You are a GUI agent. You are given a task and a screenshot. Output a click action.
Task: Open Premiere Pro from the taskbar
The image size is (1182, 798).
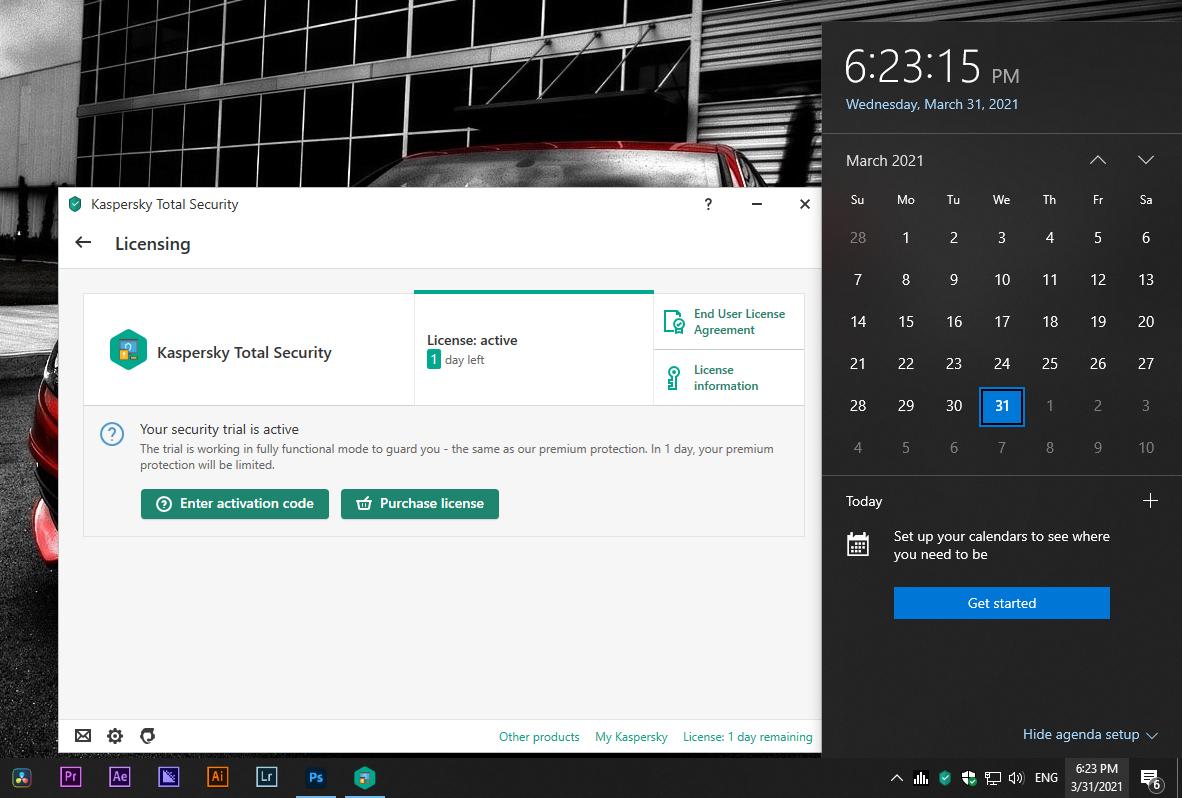(x=71, y=777)
